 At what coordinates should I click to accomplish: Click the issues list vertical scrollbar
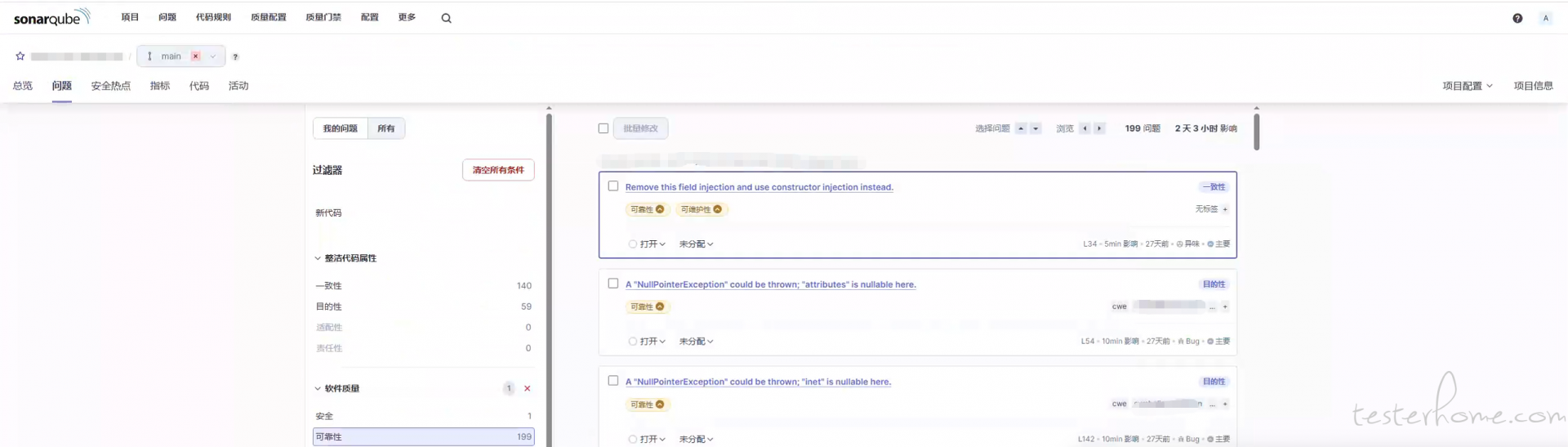1256,132
